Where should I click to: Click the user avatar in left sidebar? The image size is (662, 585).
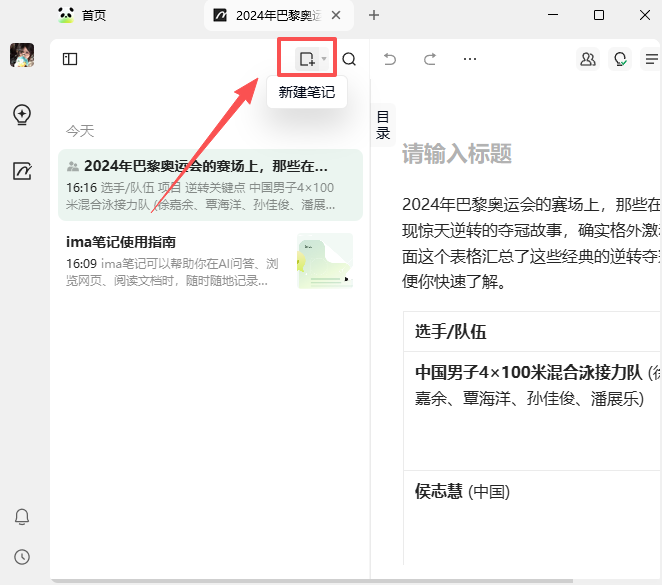click(x=22, y=56)
